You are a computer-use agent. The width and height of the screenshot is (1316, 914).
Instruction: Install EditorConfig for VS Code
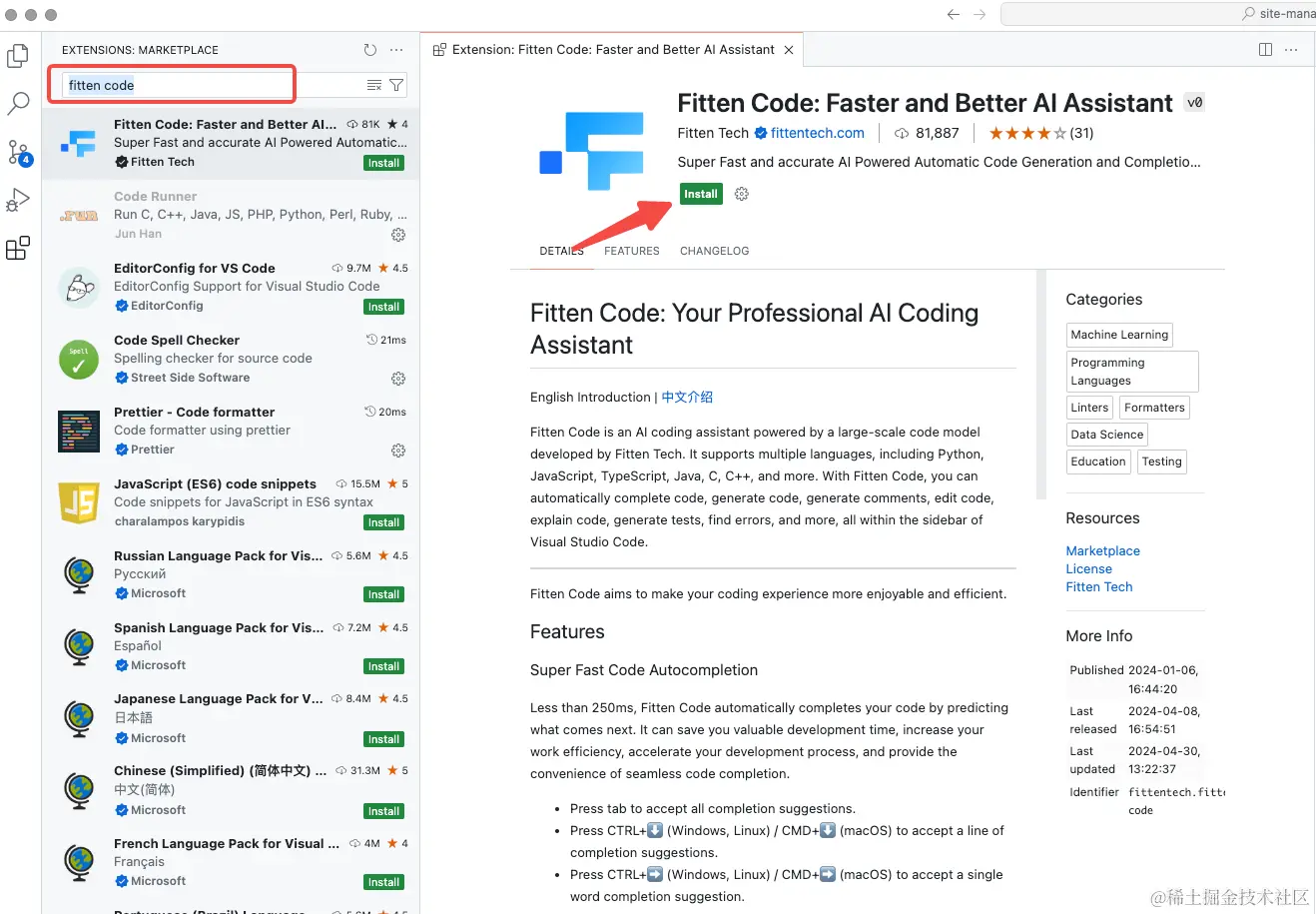tap(383, 307)
